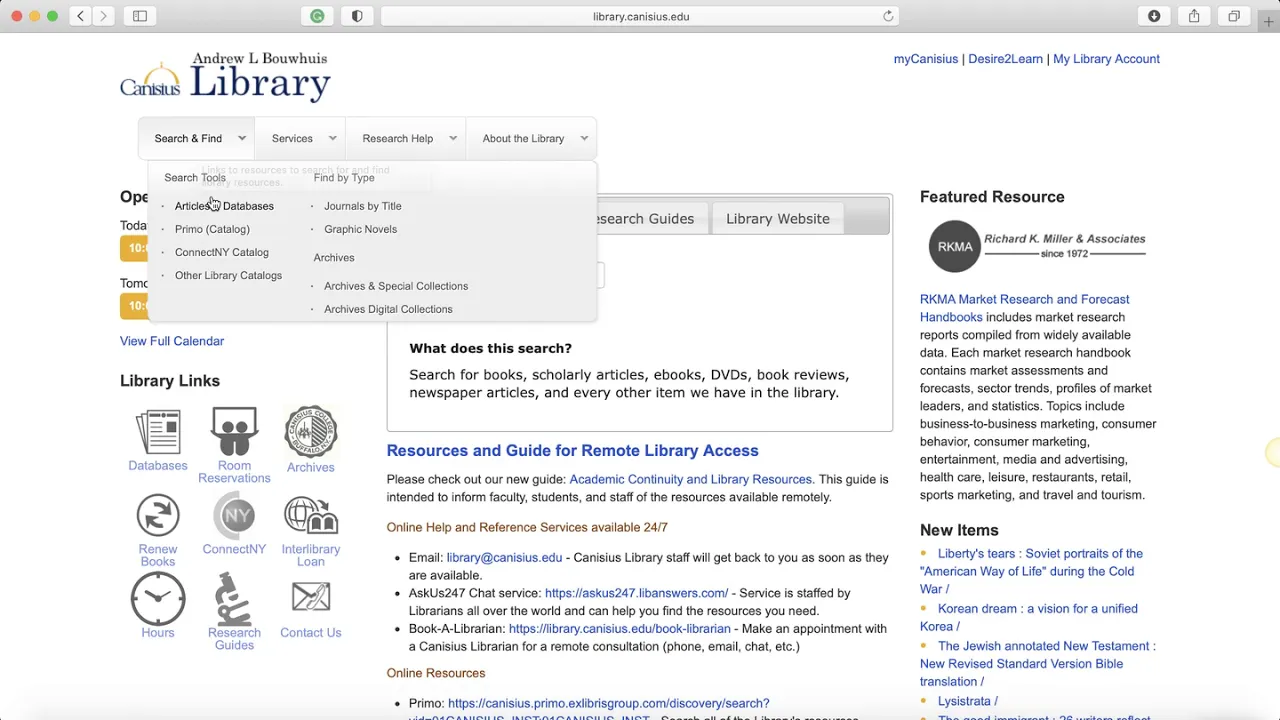This screenshot has width=1280, height=720.
Task: Expand the Research Help menu
Action: coord(407,139)
